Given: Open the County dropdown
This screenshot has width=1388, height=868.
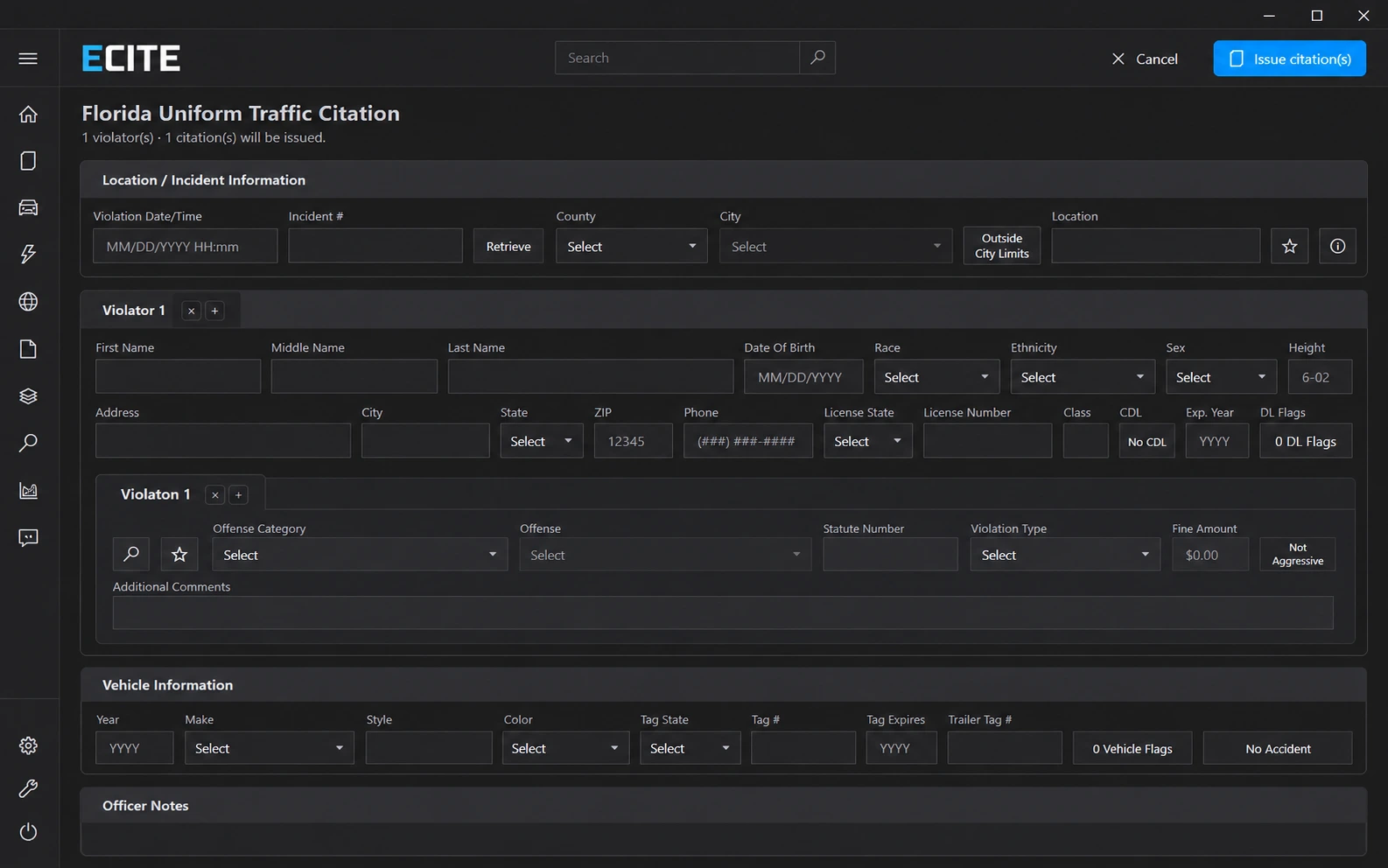Looking at the screenshot, I should (632, 247).
